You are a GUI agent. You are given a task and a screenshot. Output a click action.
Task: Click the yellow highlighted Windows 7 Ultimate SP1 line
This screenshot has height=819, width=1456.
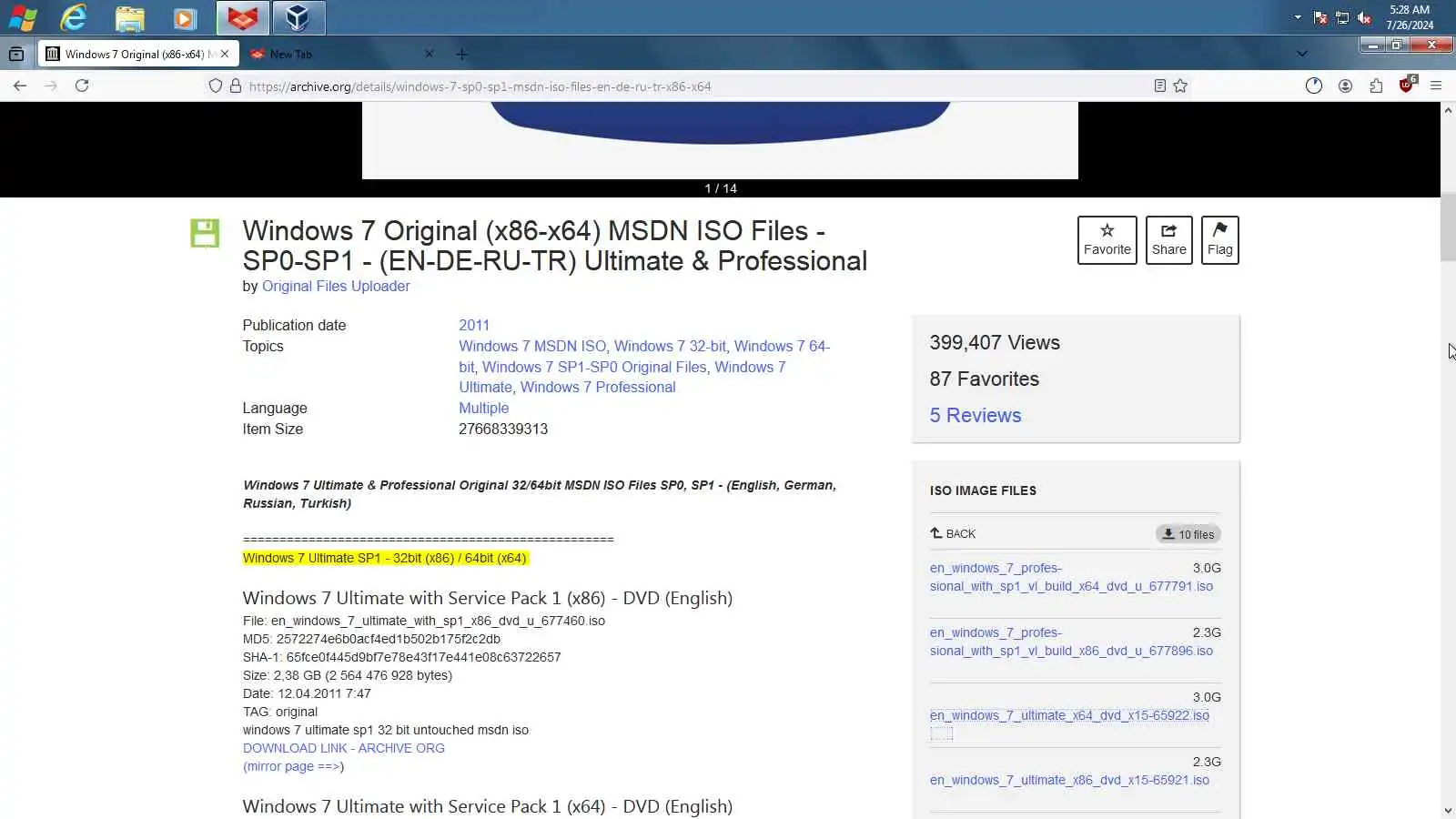[x=385, y=558]
